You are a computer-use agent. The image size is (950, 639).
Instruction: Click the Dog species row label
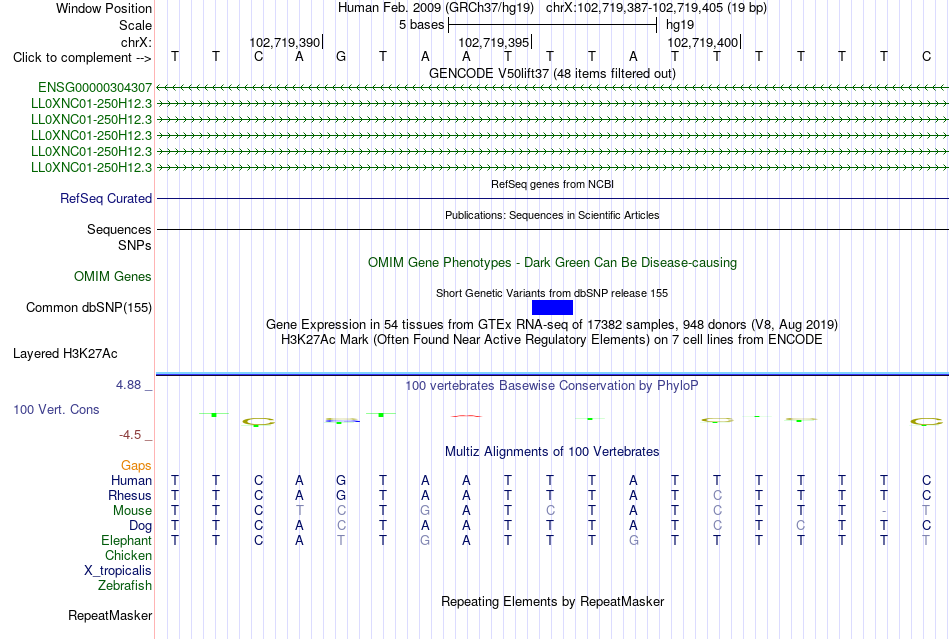(x=140, y=526)
